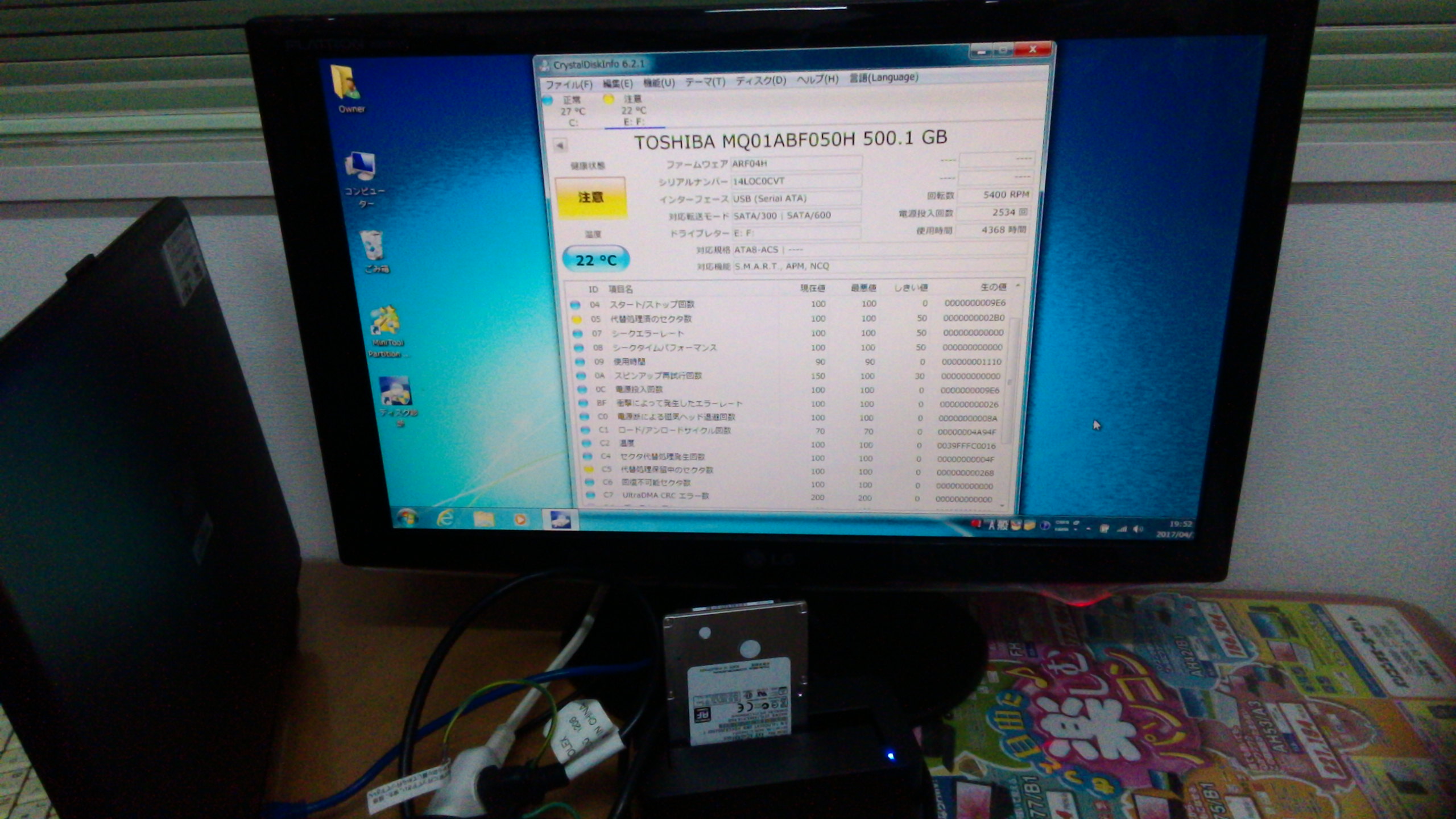Click the previous disk arrow button

pyautogui.click(x=560, y=146)
